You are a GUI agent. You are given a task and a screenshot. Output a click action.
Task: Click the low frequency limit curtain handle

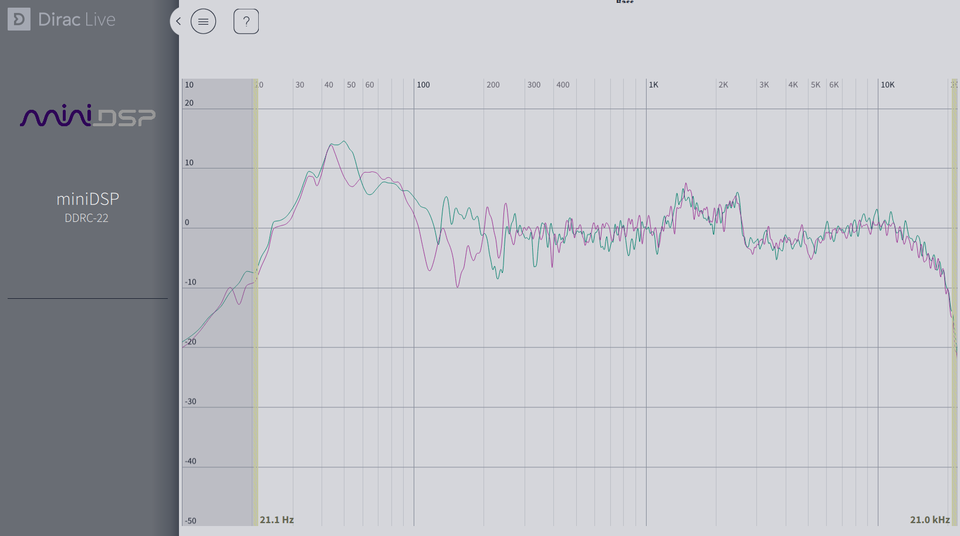(x=255, y=302)
